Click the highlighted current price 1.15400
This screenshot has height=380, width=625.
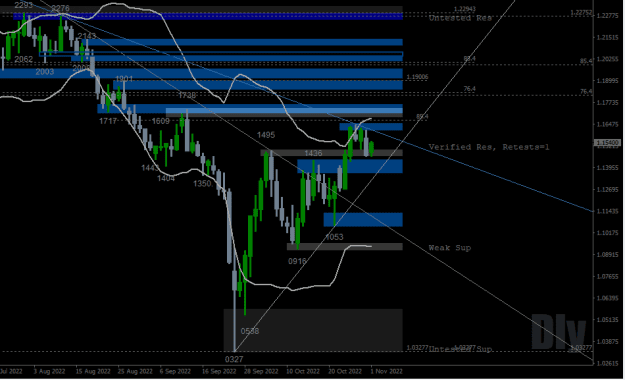(x=607, y=142)
